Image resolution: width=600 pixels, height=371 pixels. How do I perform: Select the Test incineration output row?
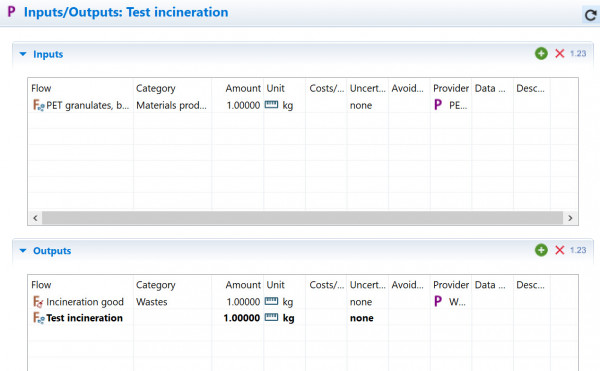point(302,318)
